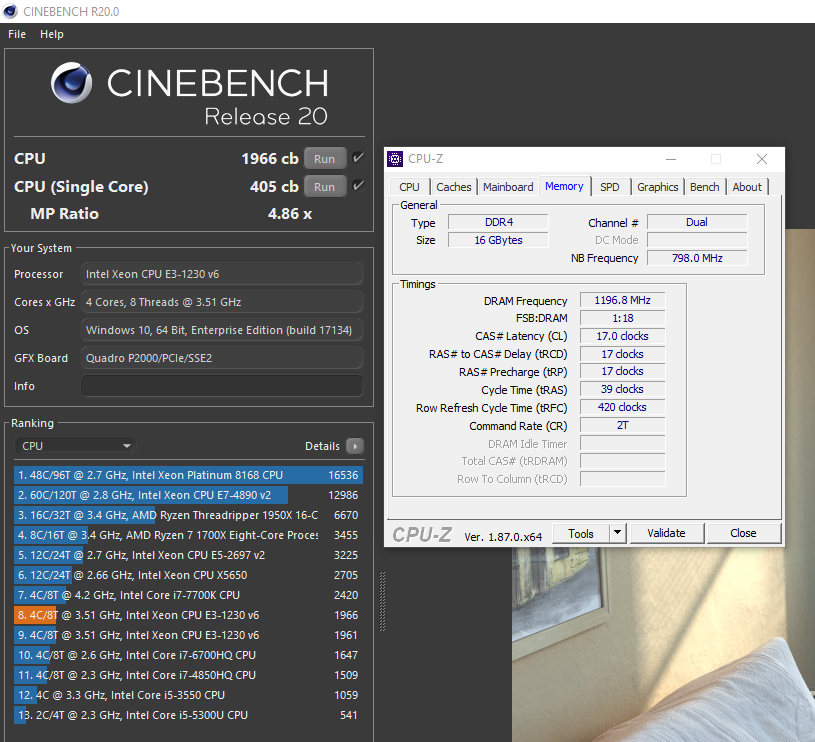The height and width of the screenshot is (742, 815).
Task: Select ranking row Core i7-4850HQ
Action: click(188, 675)
